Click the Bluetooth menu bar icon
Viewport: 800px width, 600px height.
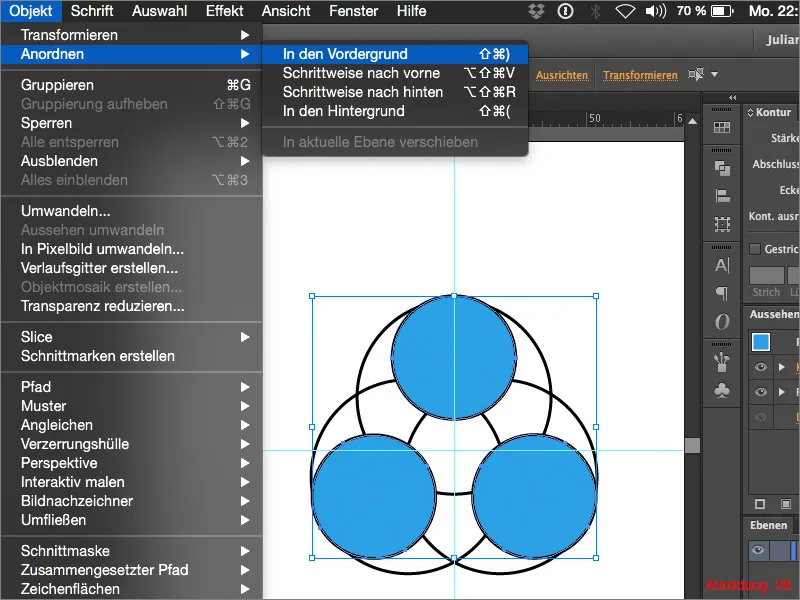594,11
